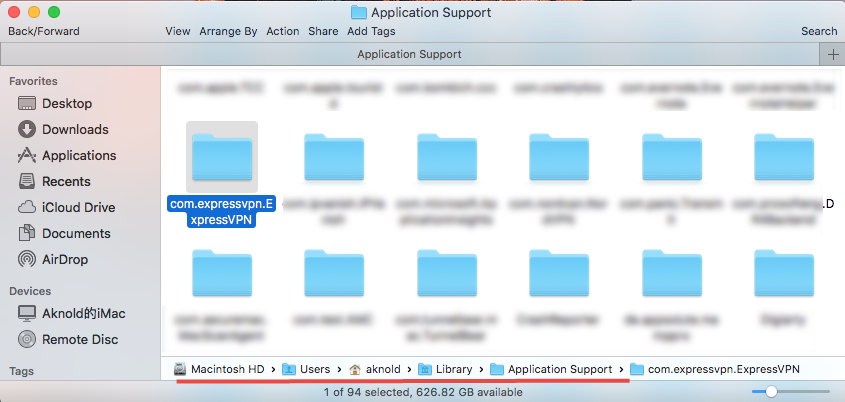The width and height of the screenshot is (845, 402).
Task: Open the Share toolbar menu
Action: [323, 31]
